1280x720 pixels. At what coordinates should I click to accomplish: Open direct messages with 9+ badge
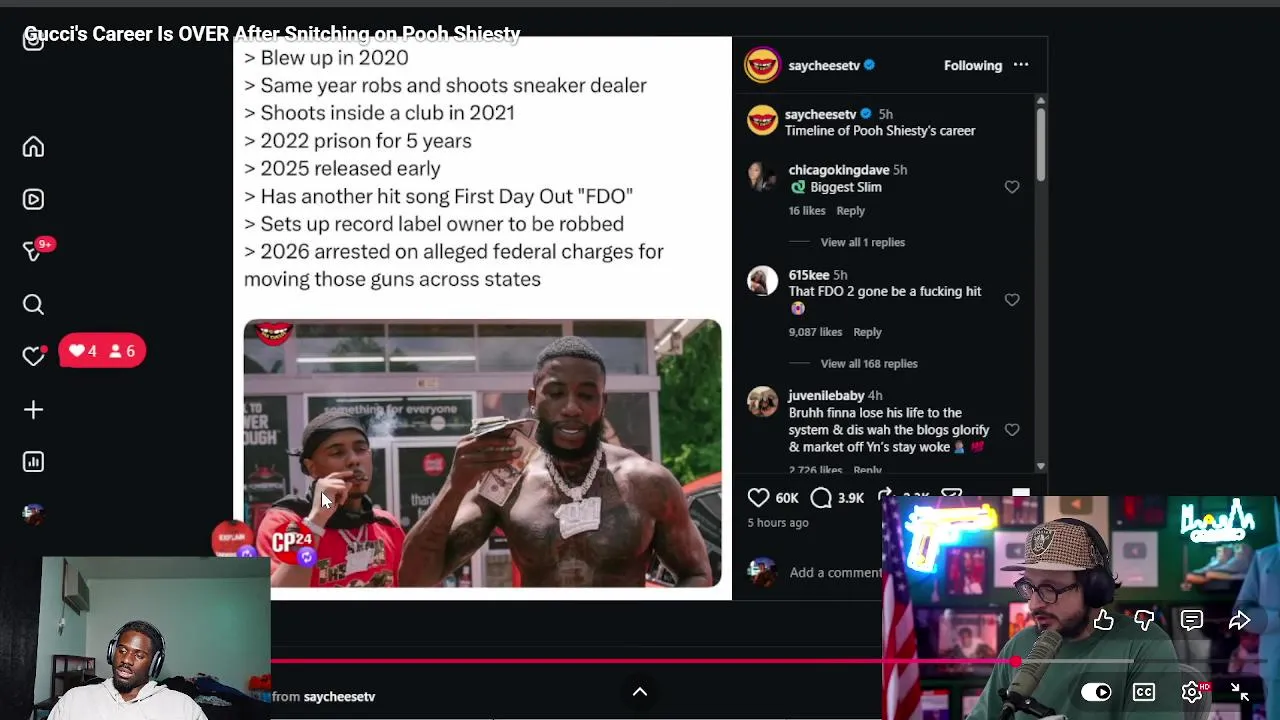[x=34, y=251]
